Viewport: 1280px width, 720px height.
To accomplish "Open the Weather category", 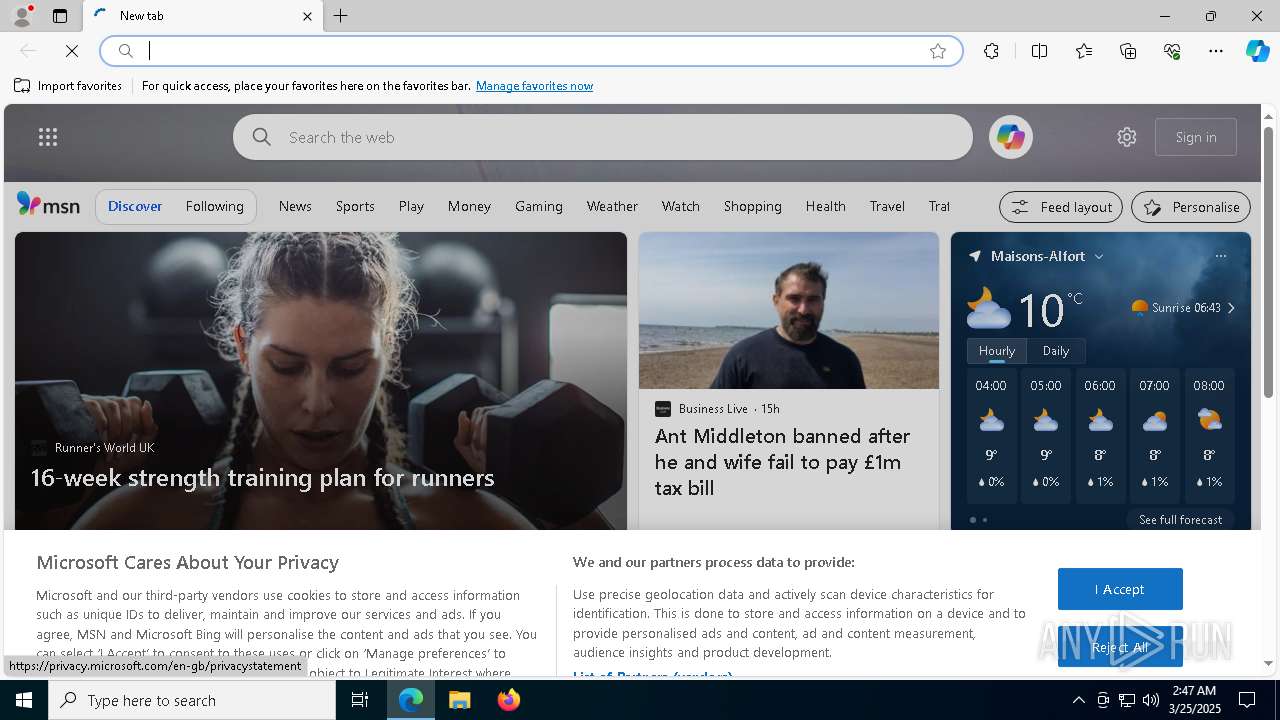I will (x=612, y=206).
